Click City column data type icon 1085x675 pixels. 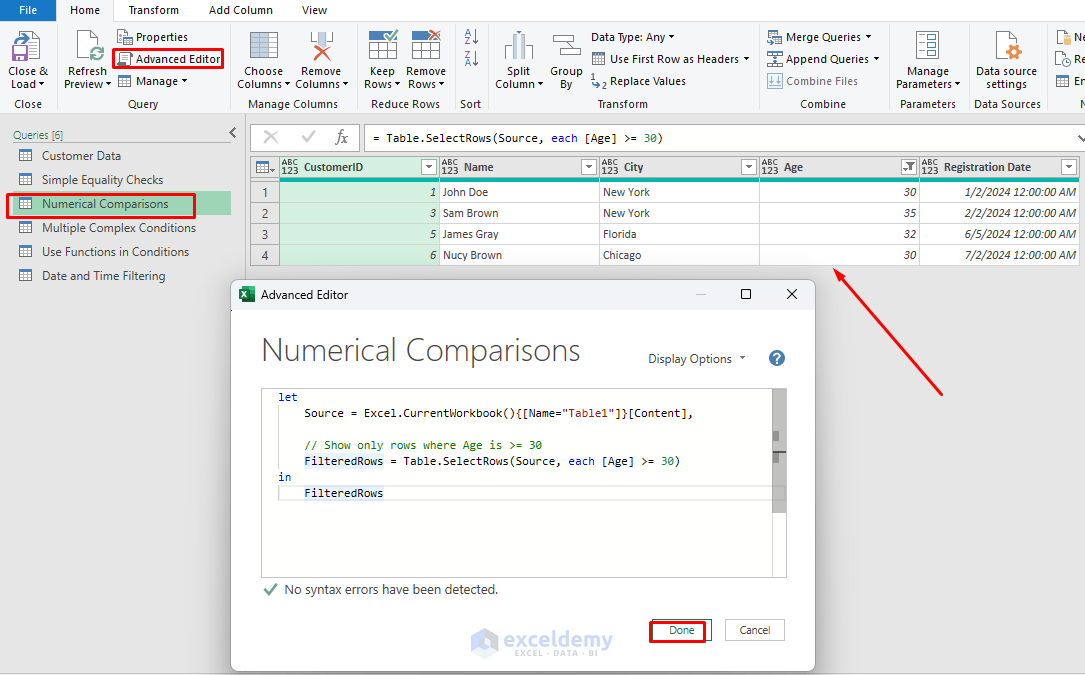pos(610,167)
